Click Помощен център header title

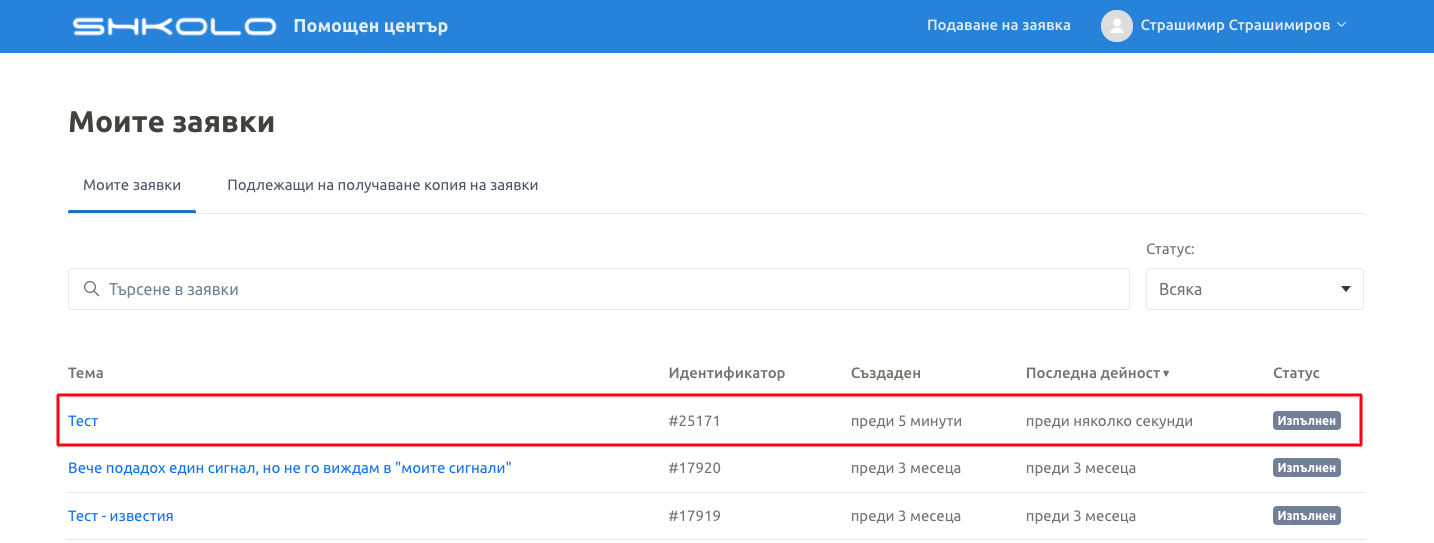tap(370, 26)
